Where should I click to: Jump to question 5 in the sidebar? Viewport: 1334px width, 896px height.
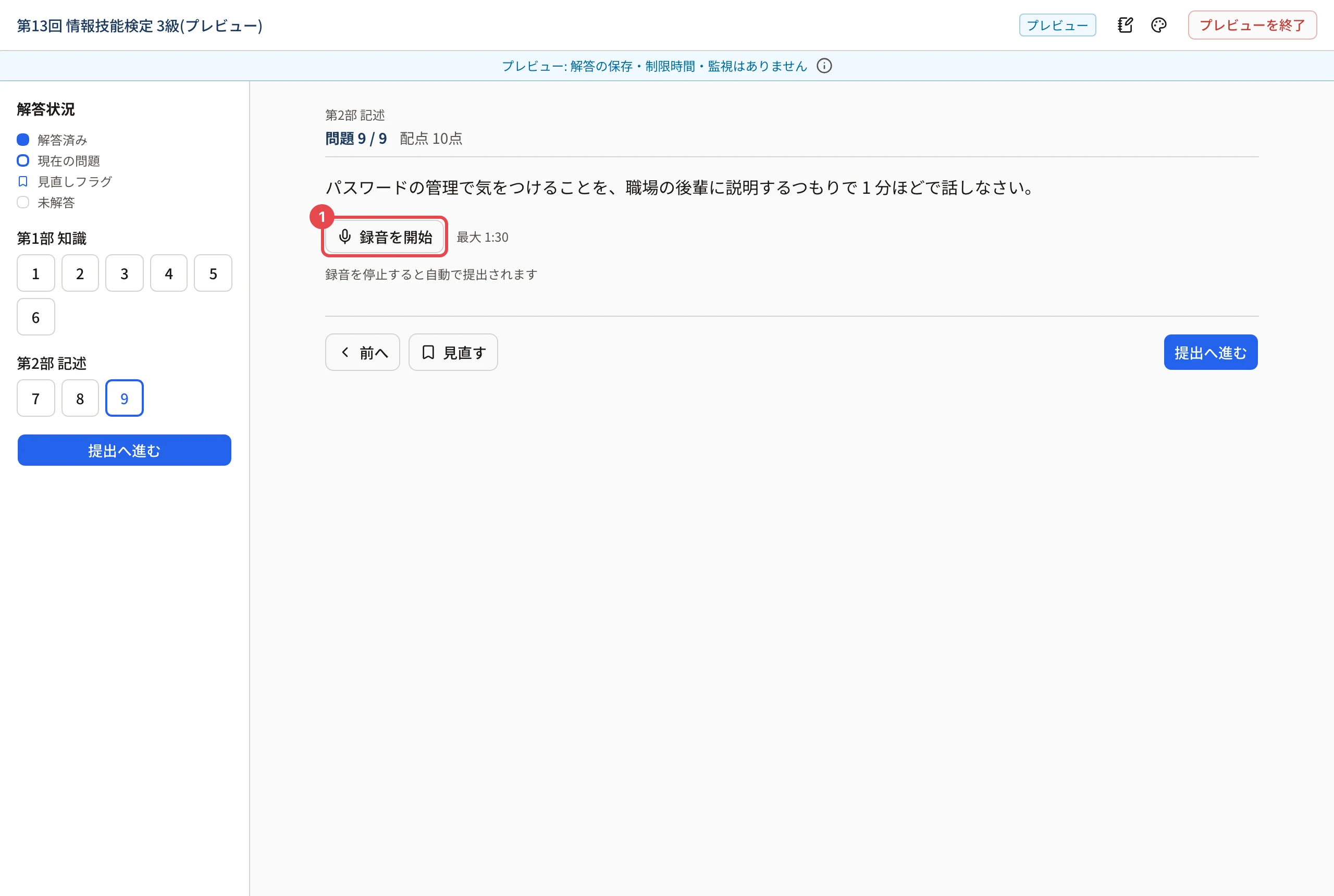[213, 273]
